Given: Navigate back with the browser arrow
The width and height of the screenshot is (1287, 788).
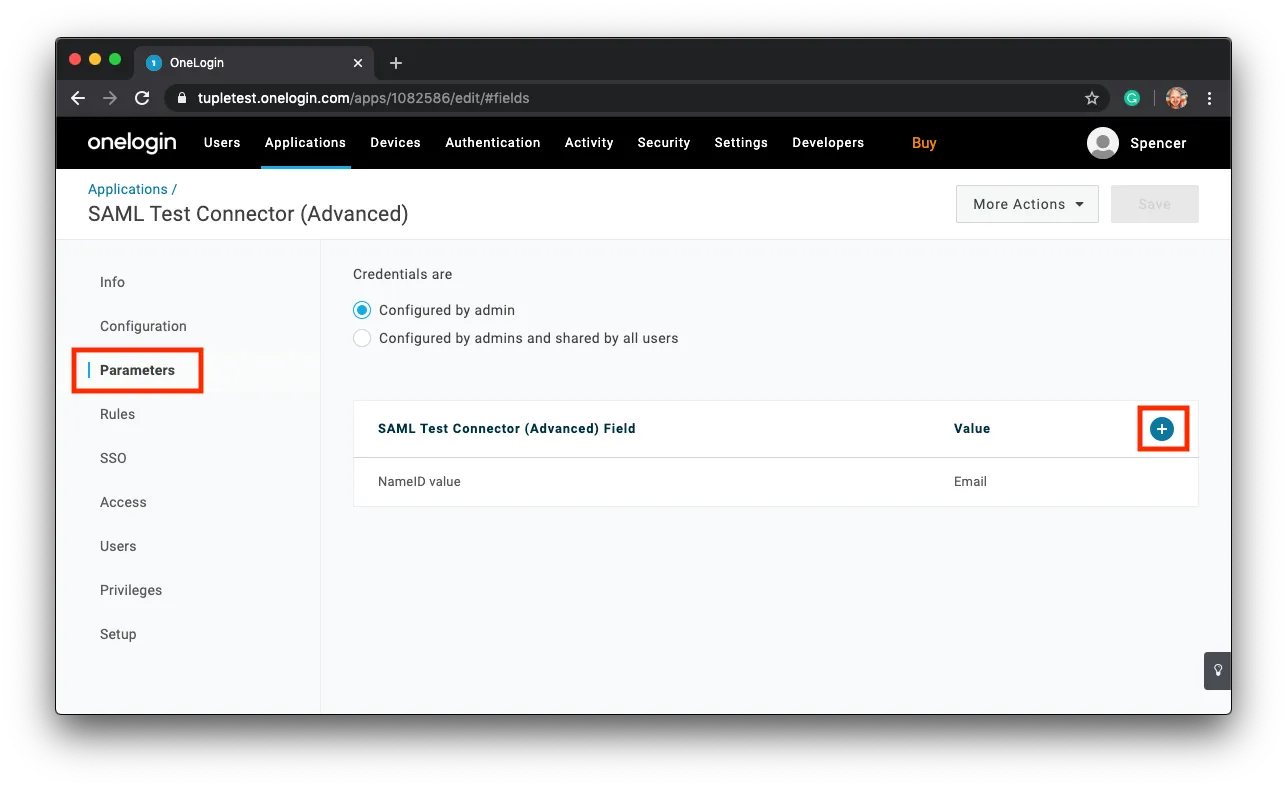Looking at the screenshot, I should click(77, 98).
